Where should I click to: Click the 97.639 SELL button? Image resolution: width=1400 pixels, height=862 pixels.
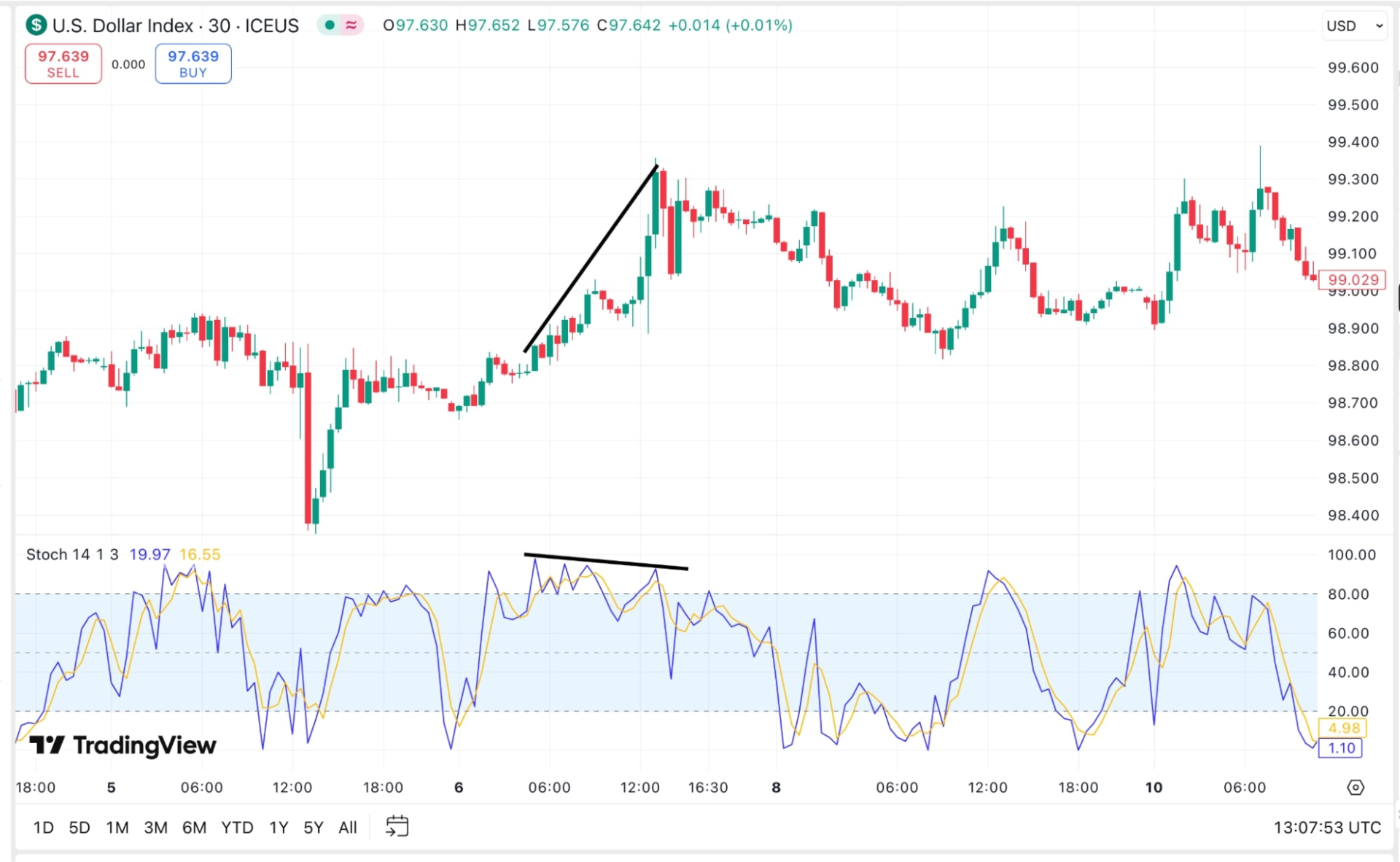63,64
